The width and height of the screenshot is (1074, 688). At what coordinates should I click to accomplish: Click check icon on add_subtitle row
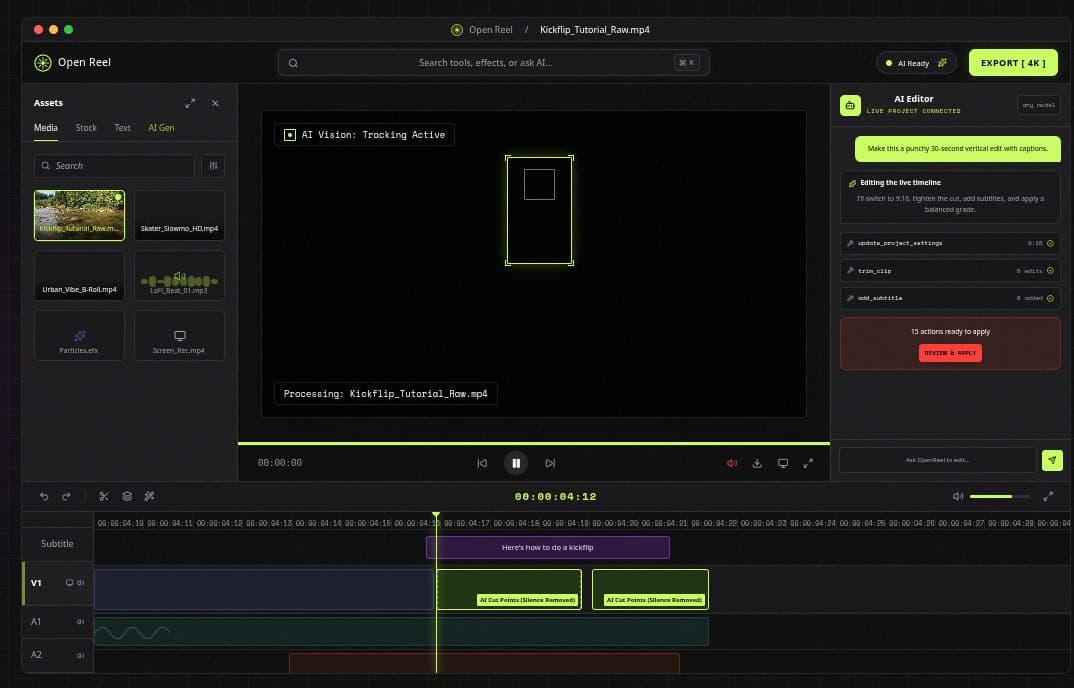coord(1050,298)
